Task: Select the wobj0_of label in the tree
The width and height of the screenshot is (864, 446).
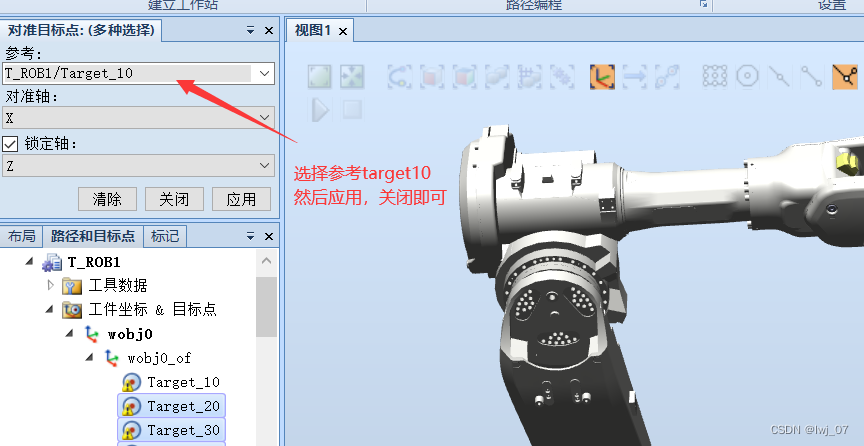Action: point(159,358)
